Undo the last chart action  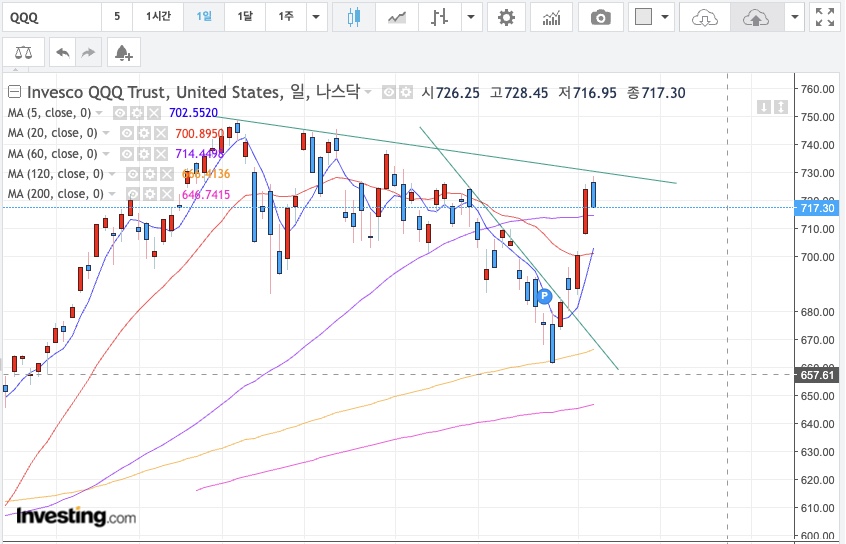coord(63,52)
